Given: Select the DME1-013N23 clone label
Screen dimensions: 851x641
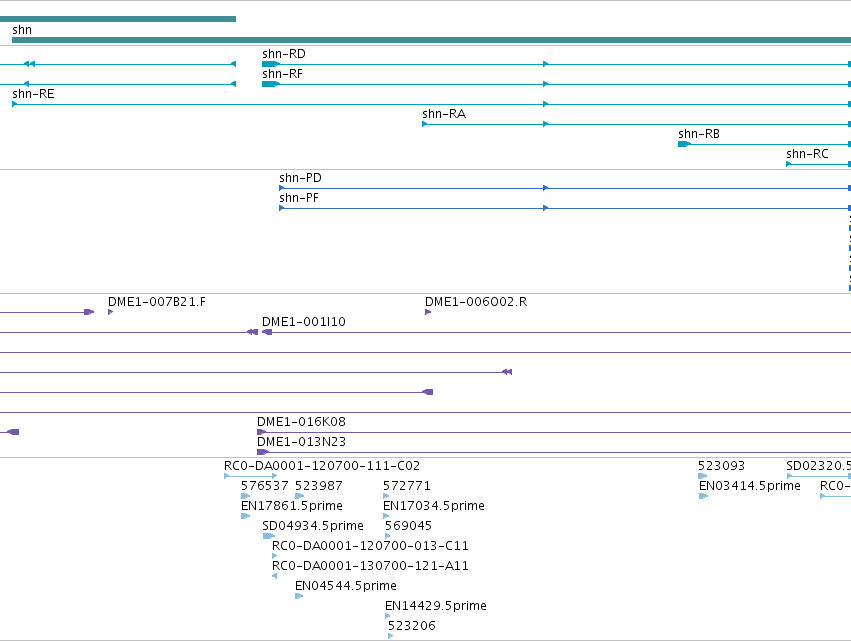Looking at the screenshot, I should 301,442.
